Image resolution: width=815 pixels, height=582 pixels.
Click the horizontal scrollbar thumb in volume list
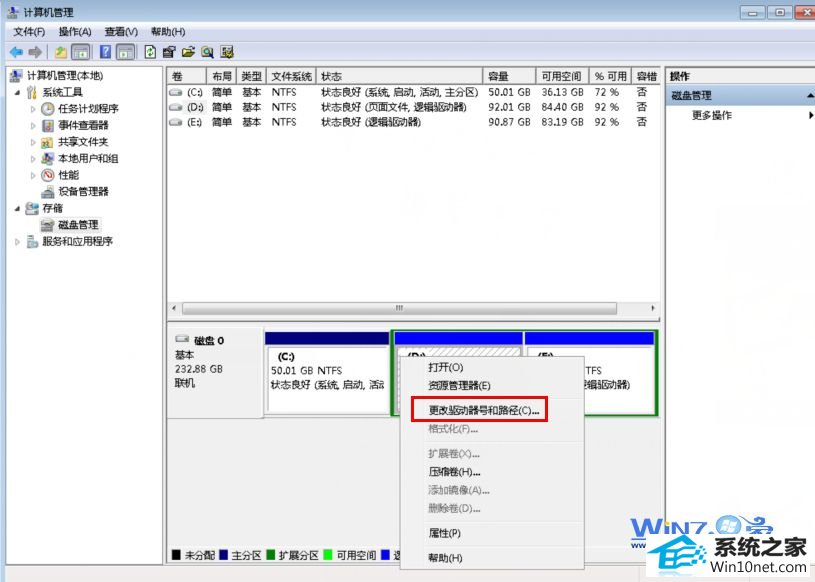[399, 309]
